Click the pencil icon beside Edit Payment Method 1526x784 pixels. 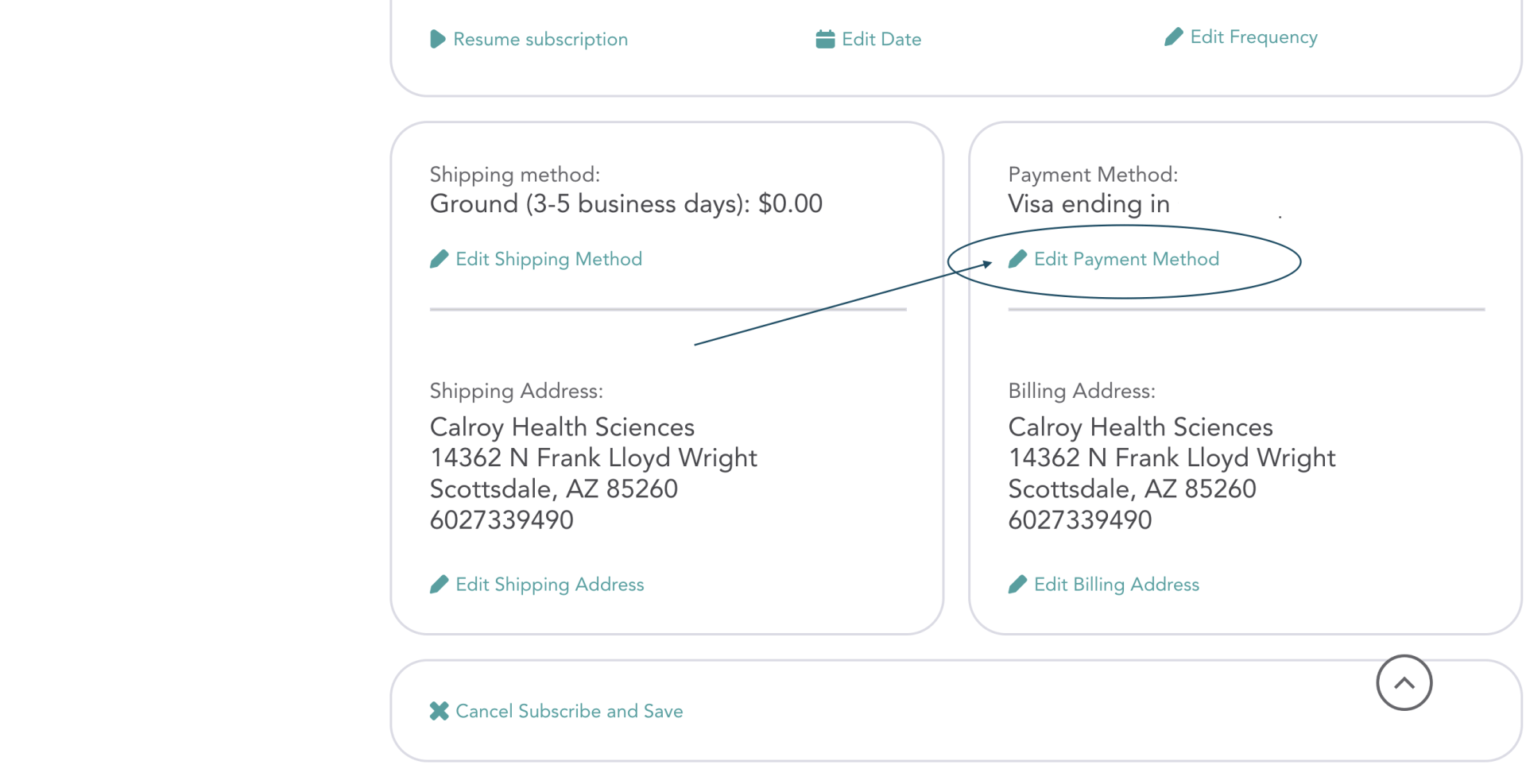point(1017,259)
